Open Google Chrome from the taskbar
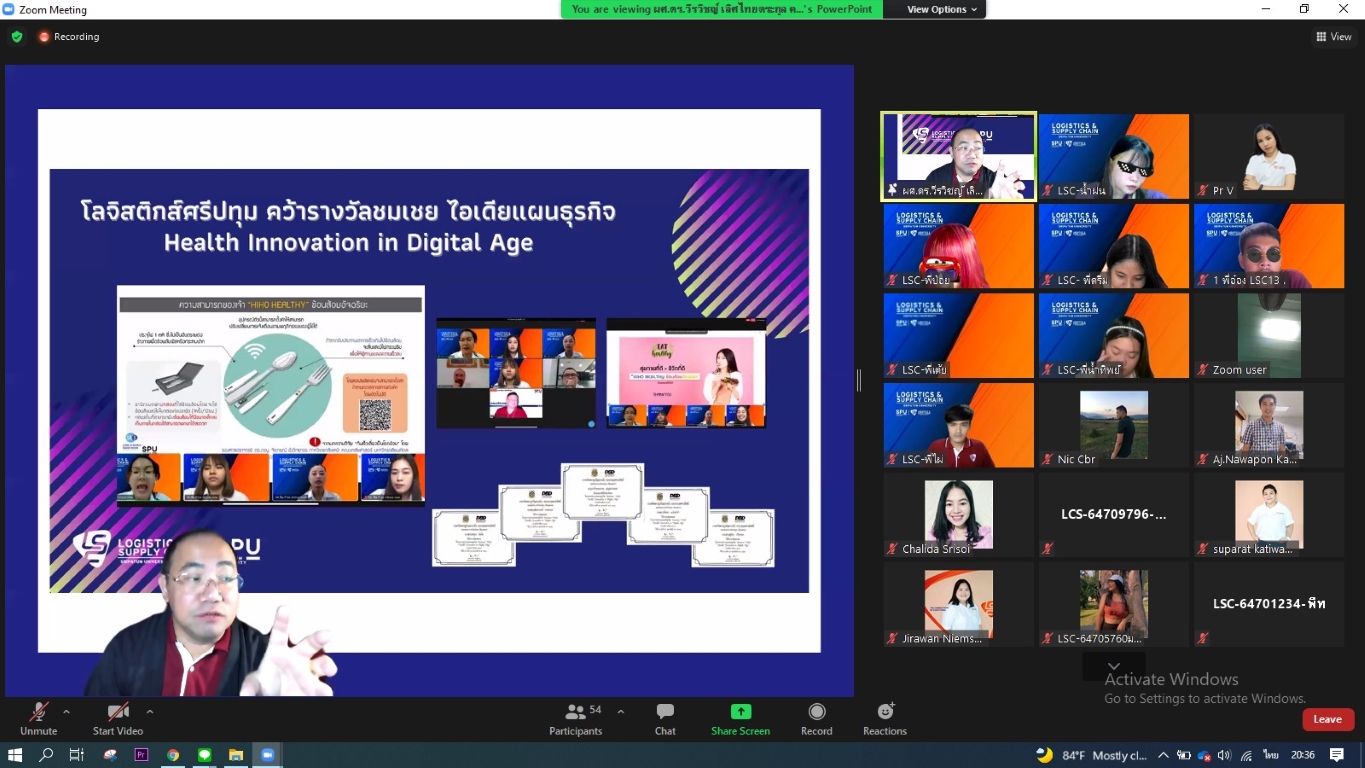 [x=173, y=755]
